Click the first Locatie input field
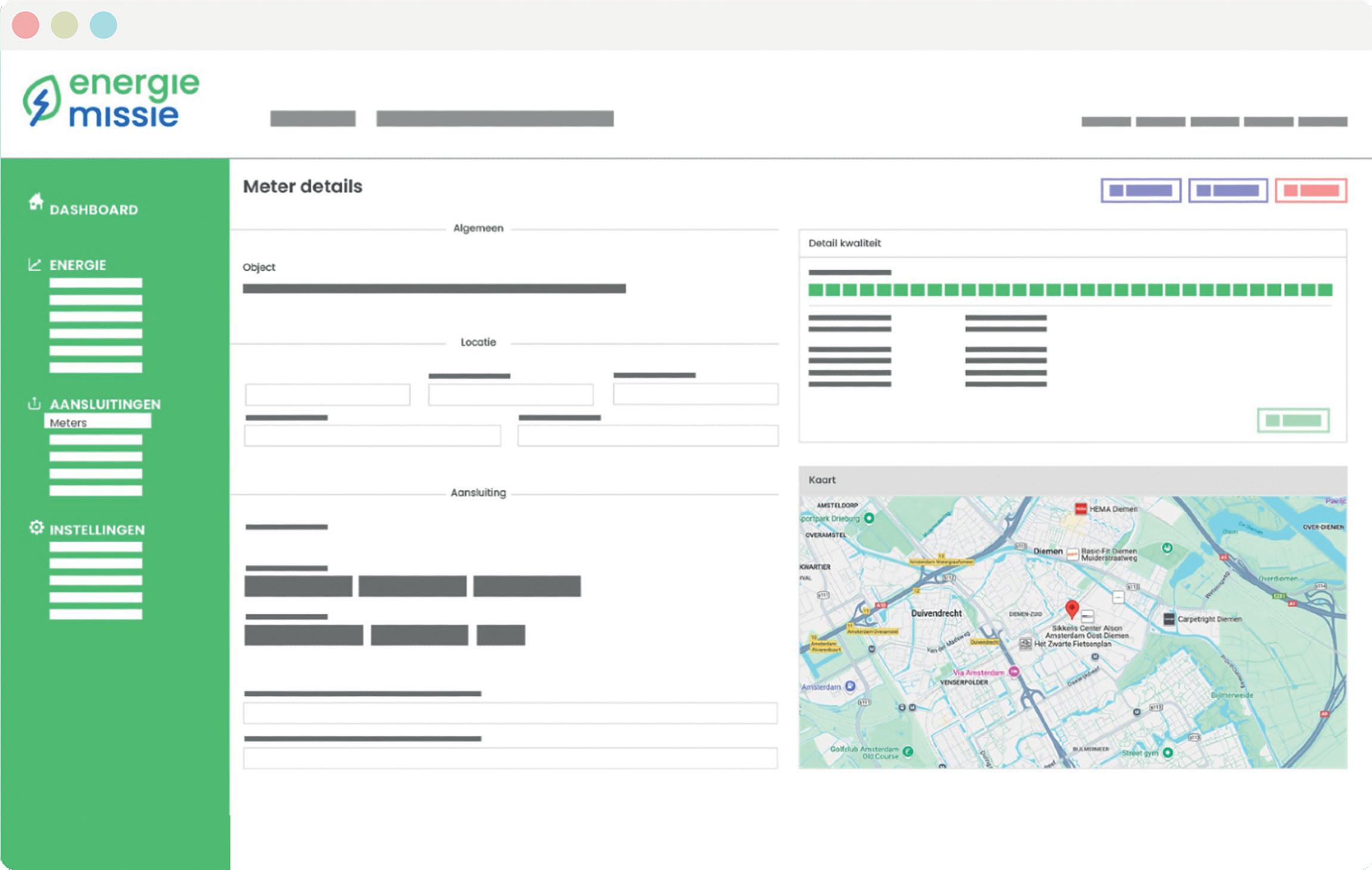The width and height of the screenshot is (1372, 870). tap(327, 395)
